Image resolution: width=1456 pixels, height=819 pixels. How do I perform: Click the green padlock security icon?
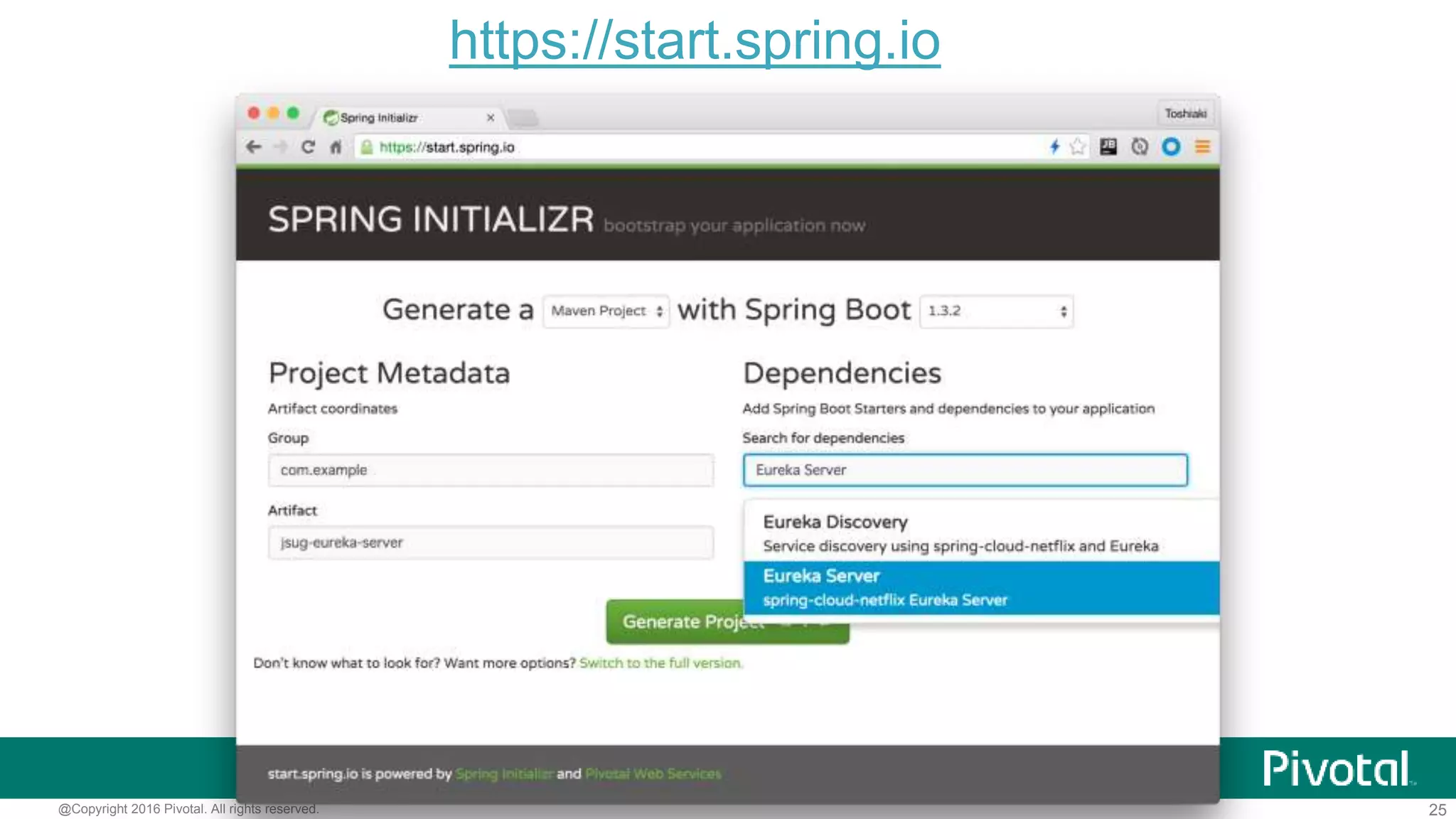(367, 147)
